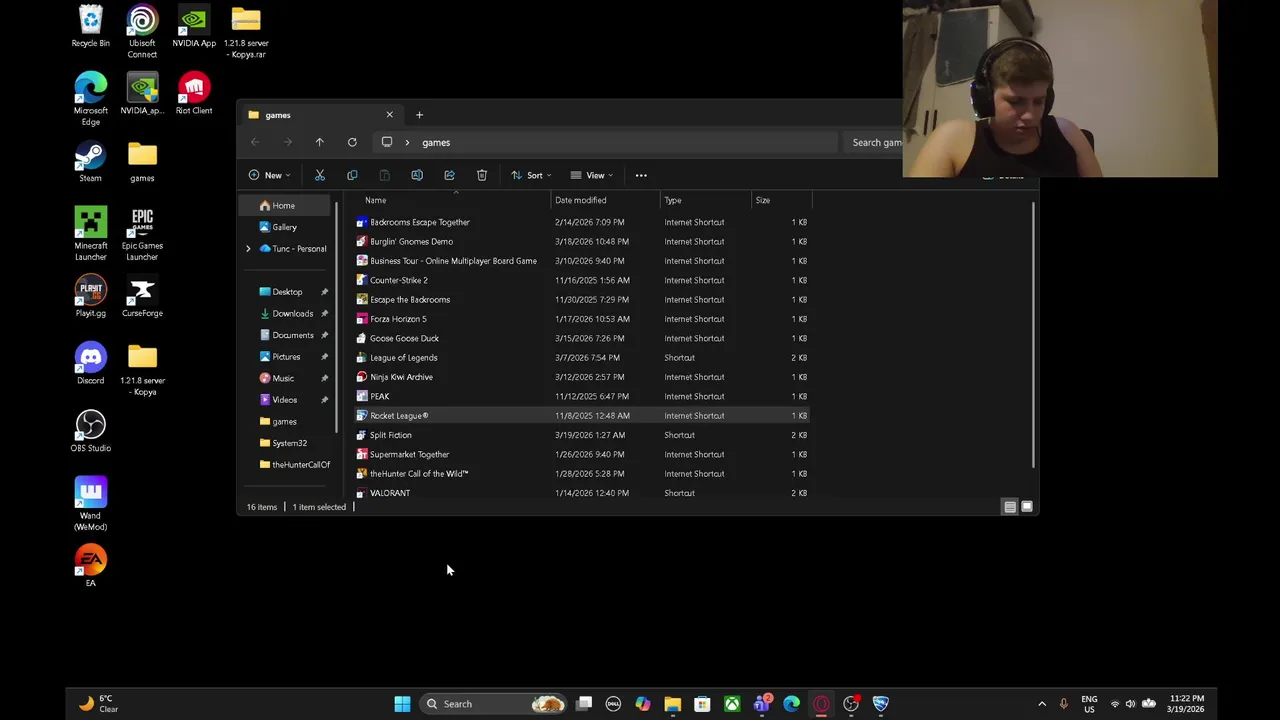Expand the address bar chevron before games
This screenshot has width=1280, height=720.
point(407,142)
